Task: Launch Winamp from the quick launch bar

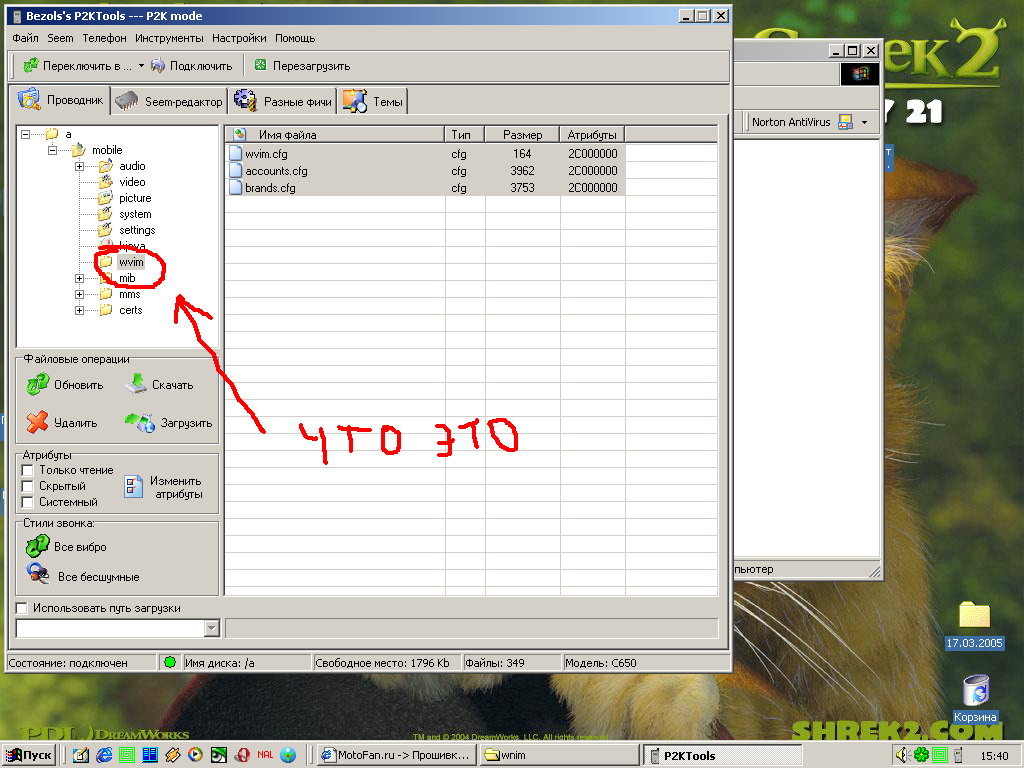Action: 172,756
